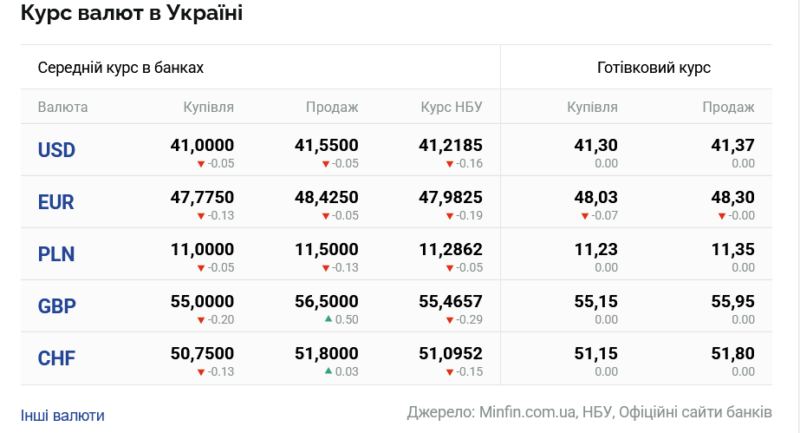Switch to "Середній курс в банках" tab
The image size is (800, 433).
[121, 68]
